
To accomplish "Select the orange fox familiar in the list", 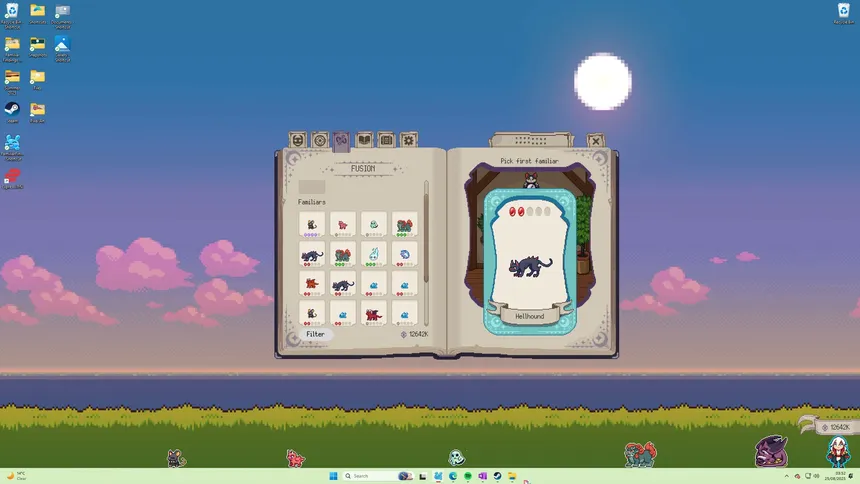I will pos(312,284).
